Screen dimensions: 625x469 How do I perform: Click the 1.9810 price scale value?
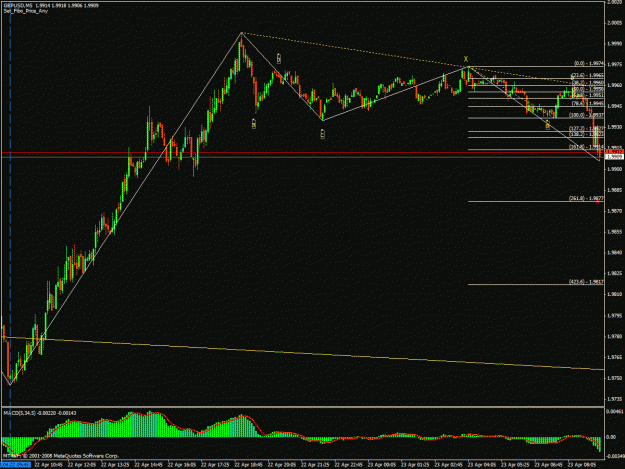click(x=614, y=294)
